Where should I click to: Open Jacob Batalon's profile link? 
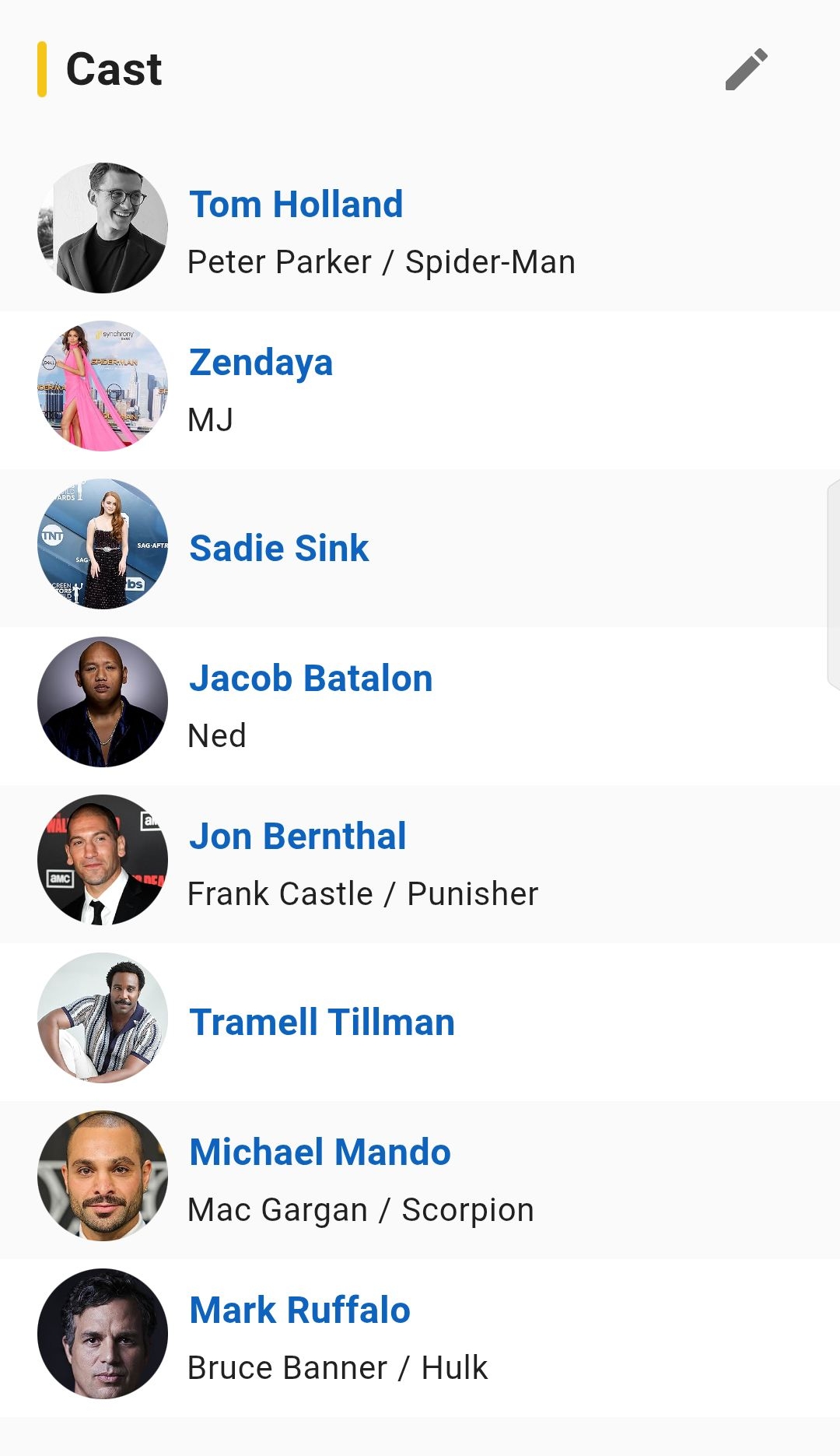click(x=310, y=679)
